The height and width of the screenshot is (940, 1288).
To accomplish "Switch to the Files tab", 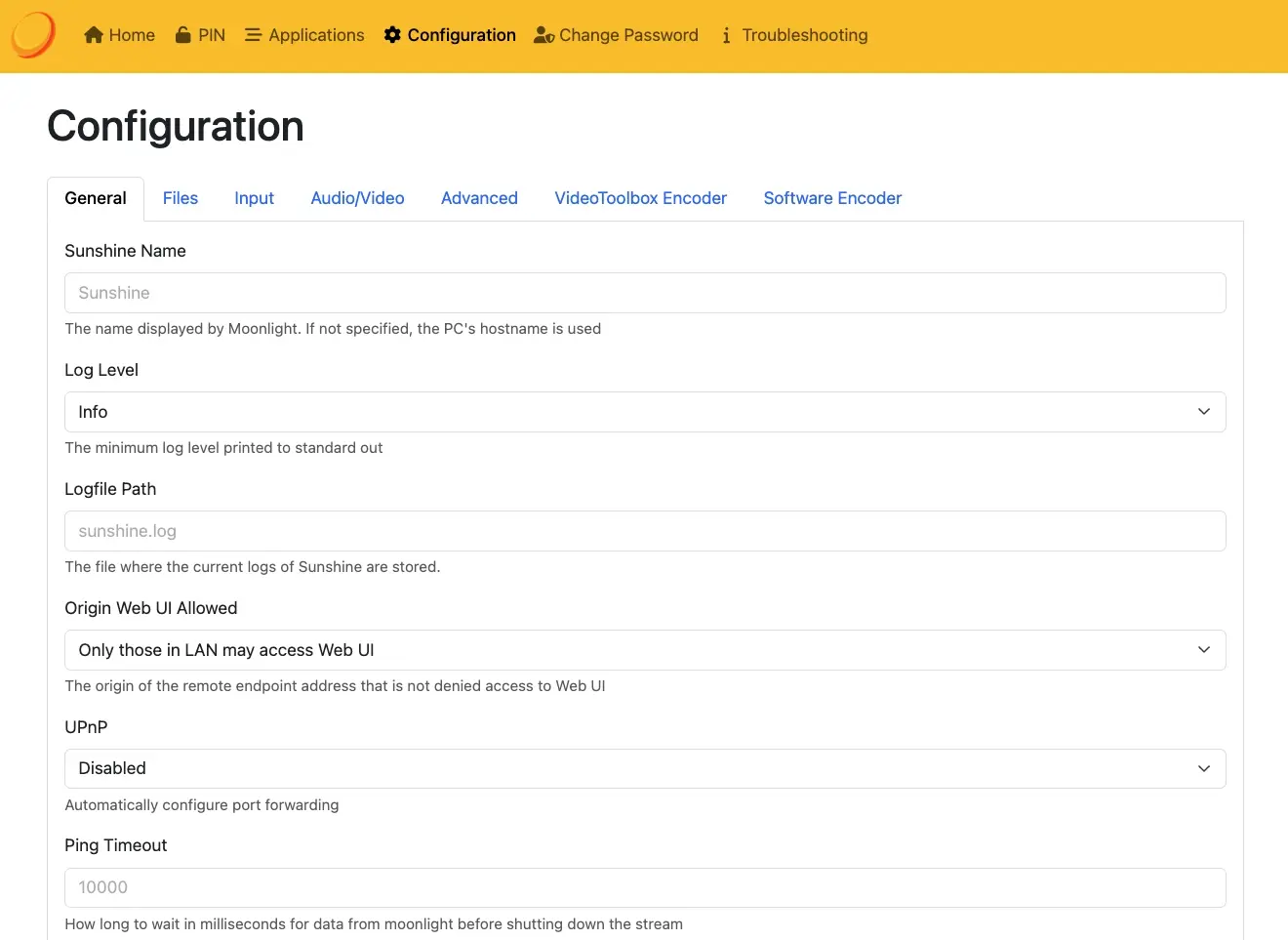I will (x=181, y=198).
